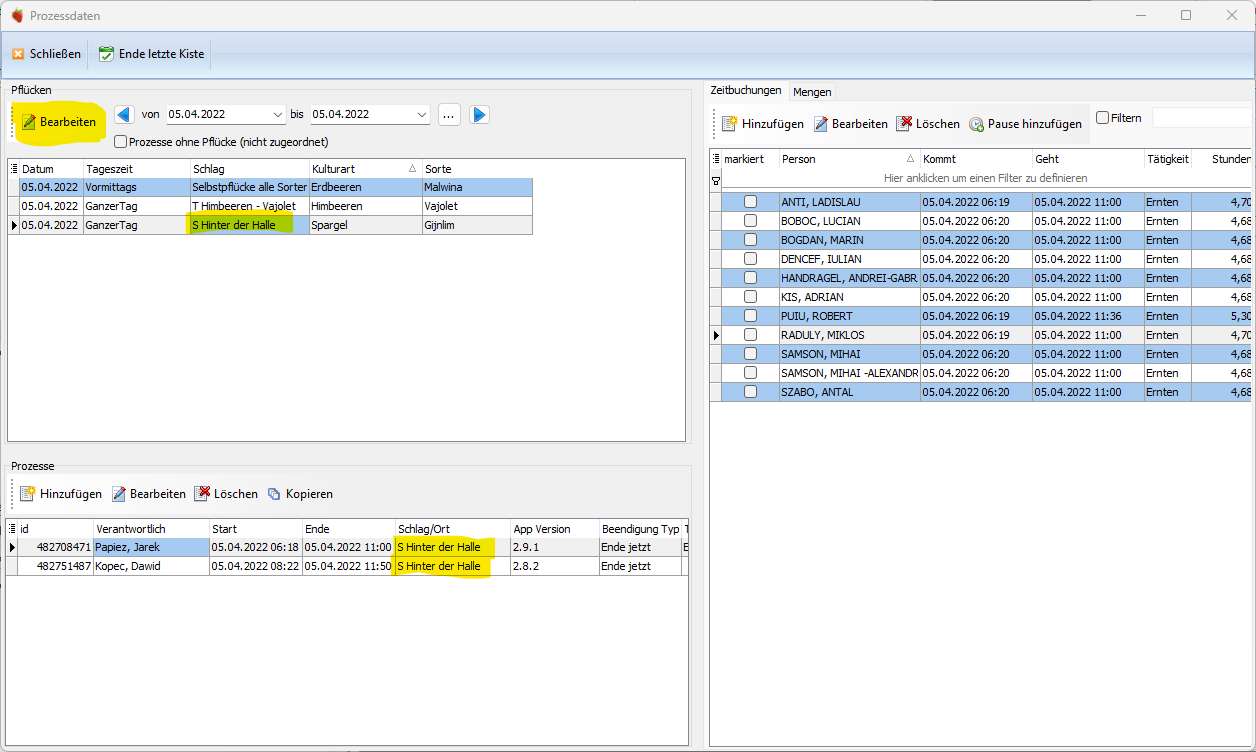Mark checkbox for SAMSON, MIHAI -ALEXANDR
Viewport: 1256px width, 752px height.
(x=750, y=373)
